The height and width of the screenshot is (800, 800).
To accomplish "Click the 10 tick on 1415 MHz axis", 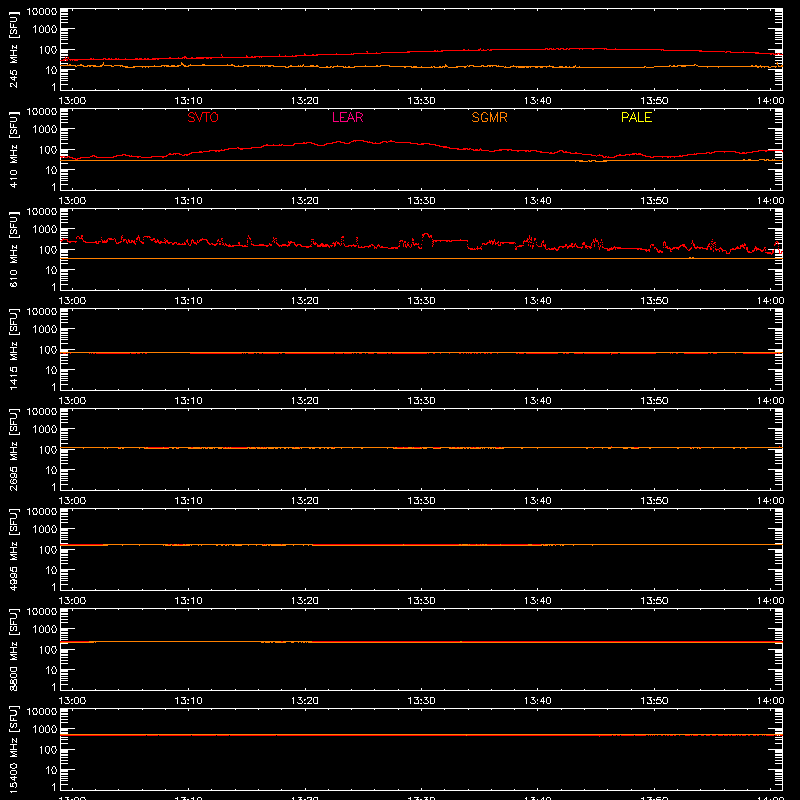I will [52, 370].
